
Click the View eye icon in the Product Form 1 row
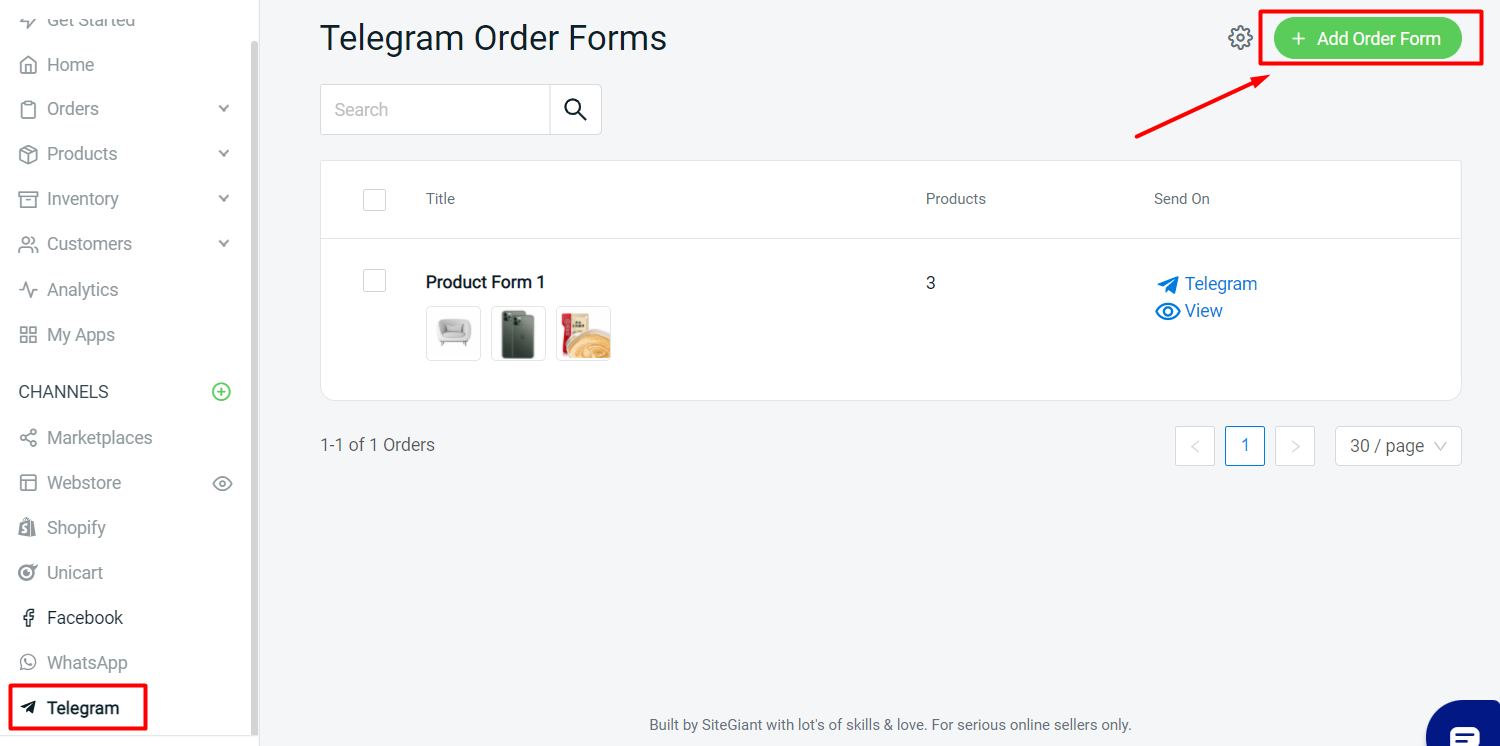point(1167,311)
